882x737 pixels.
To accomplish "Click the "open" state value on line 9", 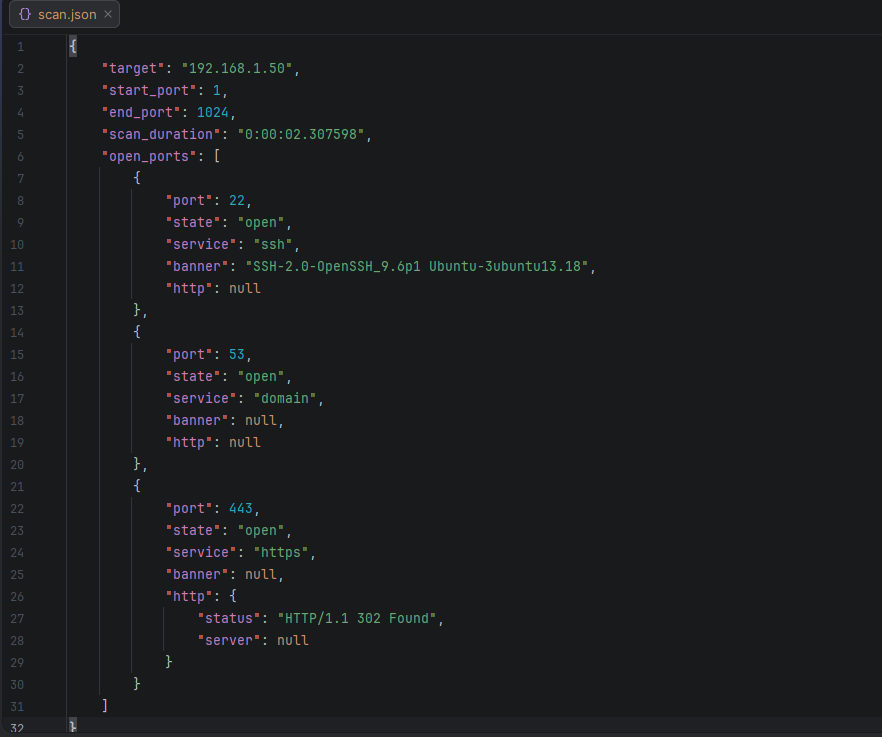I will 261,223.
